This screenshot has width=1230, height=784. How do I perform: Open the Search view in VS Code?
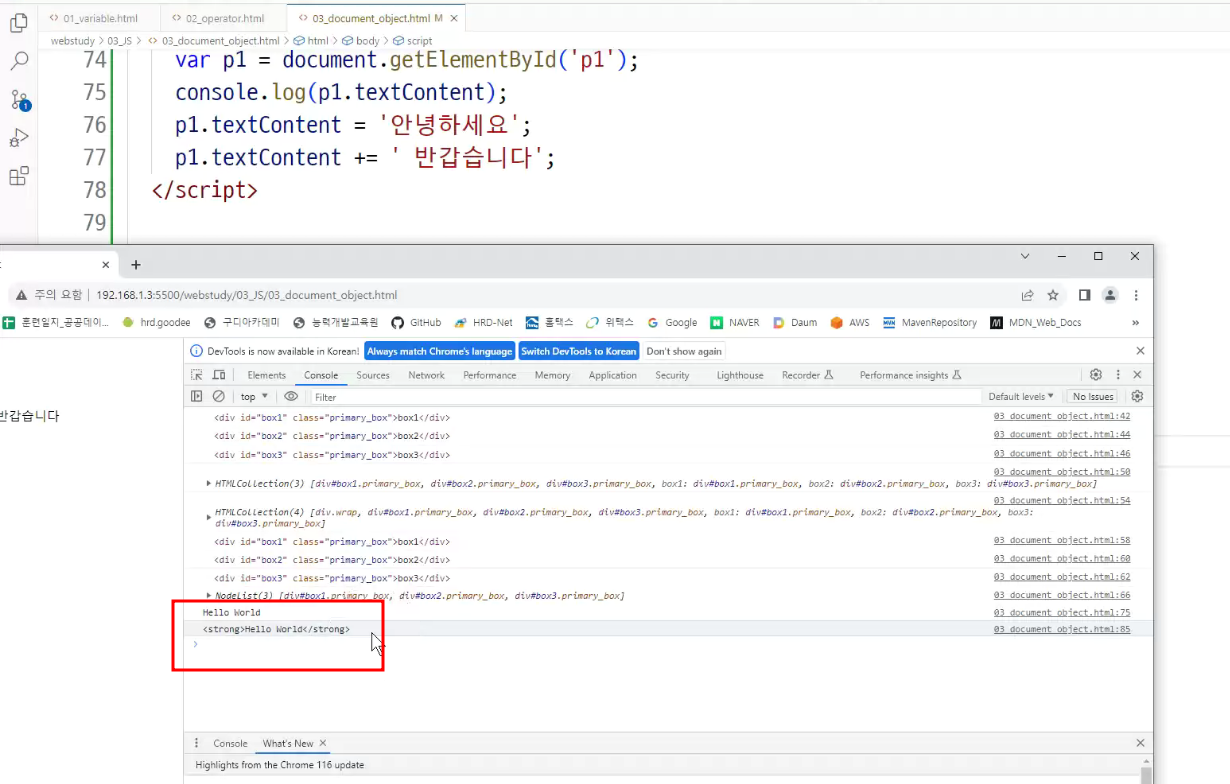click(19, 61)
